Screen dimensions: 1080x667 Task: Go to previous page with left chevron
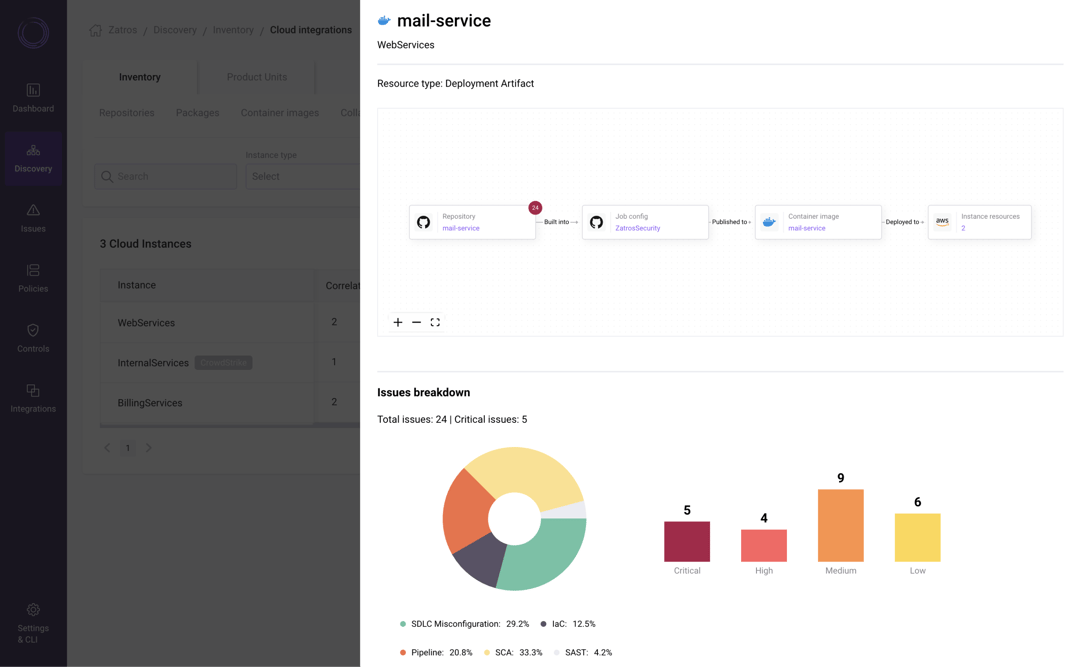click(107, 447)
